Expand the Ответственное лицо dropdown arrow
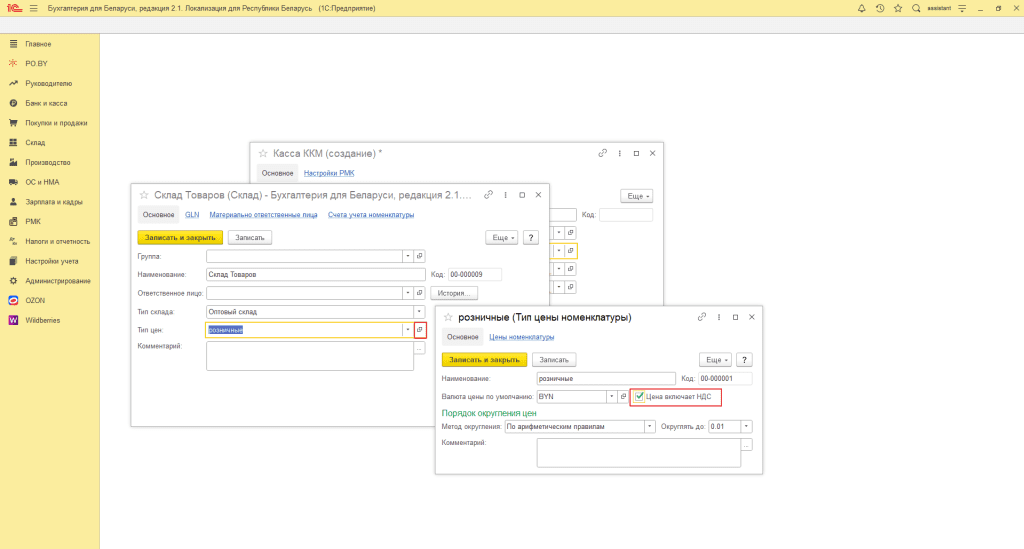The width and height of the screenshot is (1024, 549). click(x=408, y=293)
